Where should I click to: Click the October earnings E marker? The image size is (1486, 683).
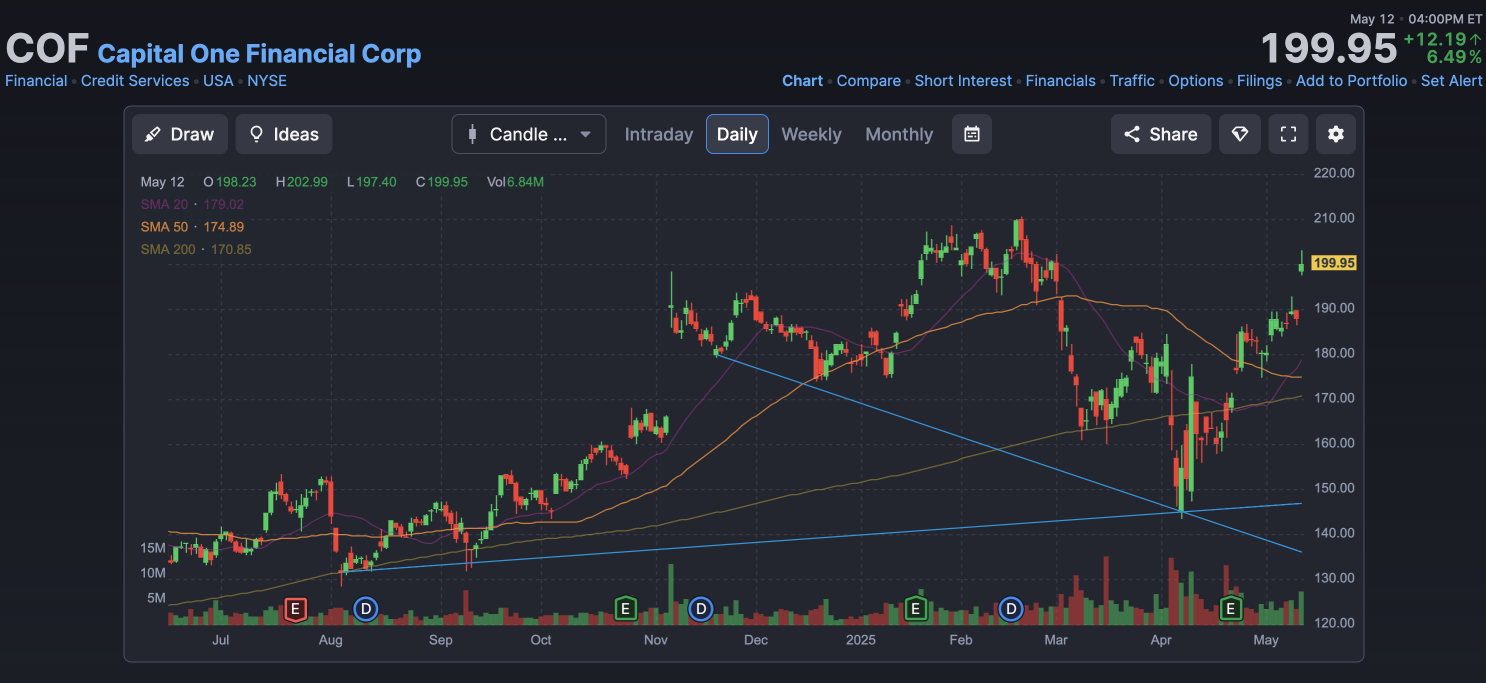[x=625, y=608]
